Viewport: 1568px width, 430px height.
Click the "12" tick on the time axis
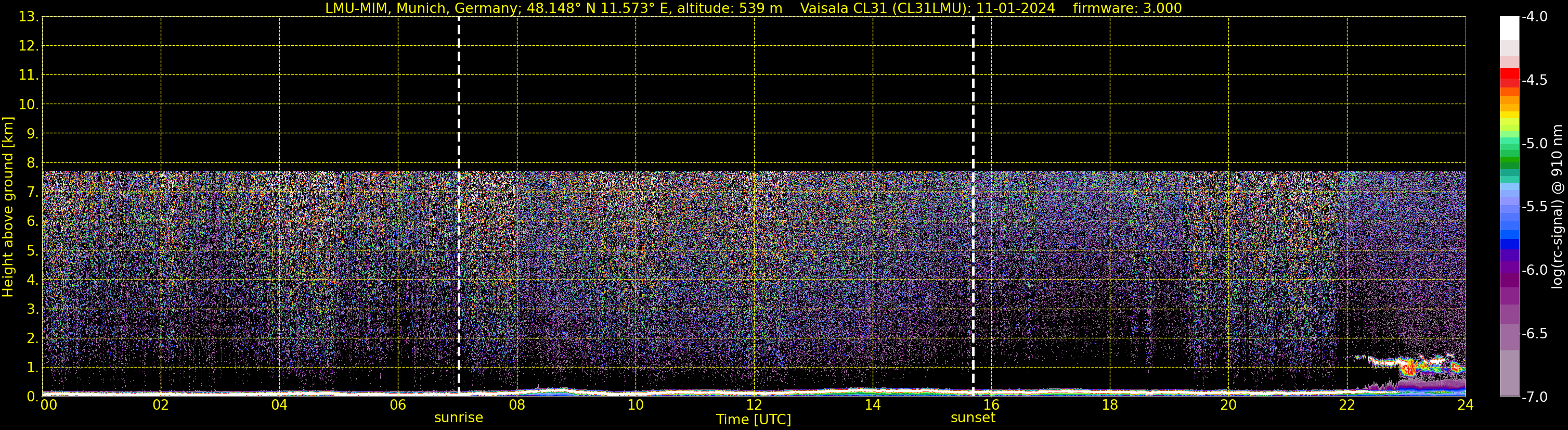tap(754, 405)
